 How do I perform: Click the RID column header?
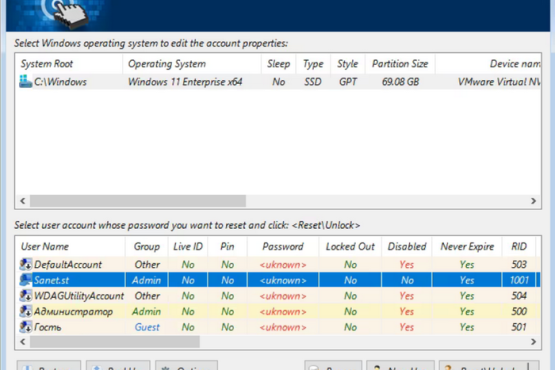click(x=519, y=246)
